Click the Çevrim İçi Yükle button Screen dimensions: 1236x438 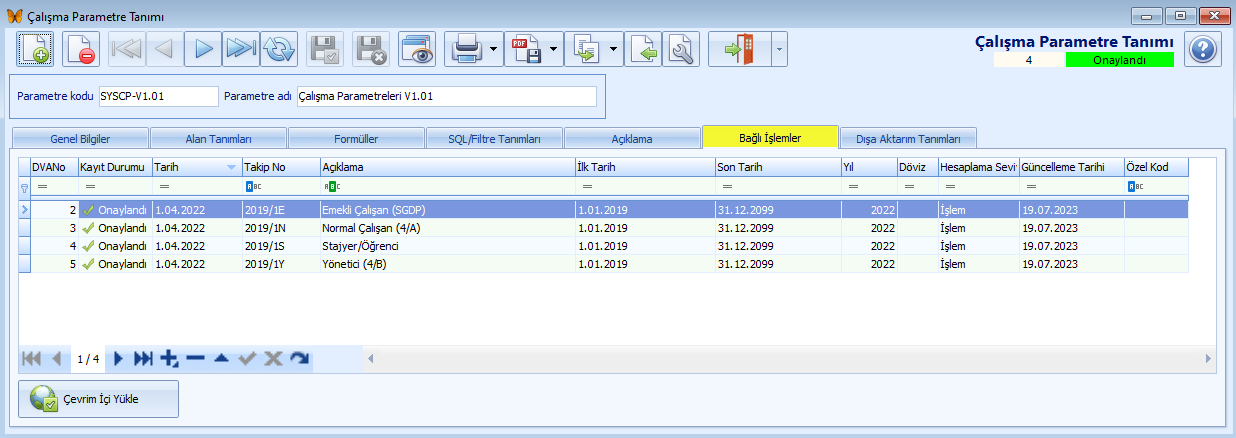click(99, 399)
